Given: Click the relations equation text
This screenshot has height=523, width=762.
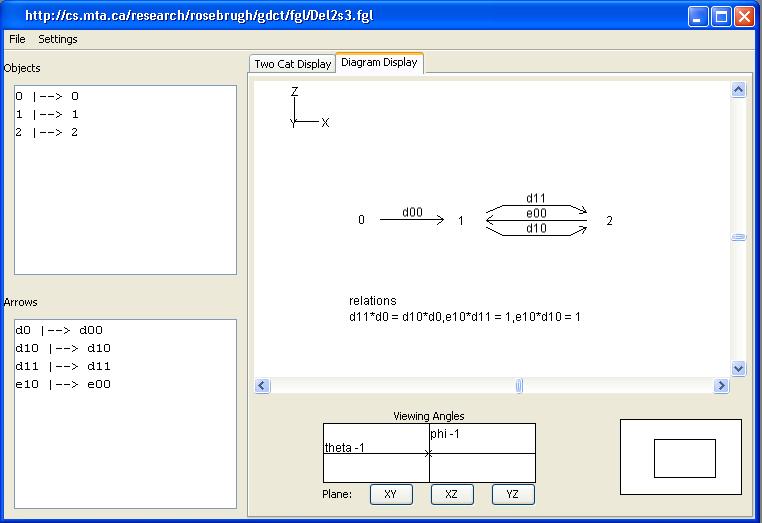Looking at the screenshot, I should (x=465, y=317).
